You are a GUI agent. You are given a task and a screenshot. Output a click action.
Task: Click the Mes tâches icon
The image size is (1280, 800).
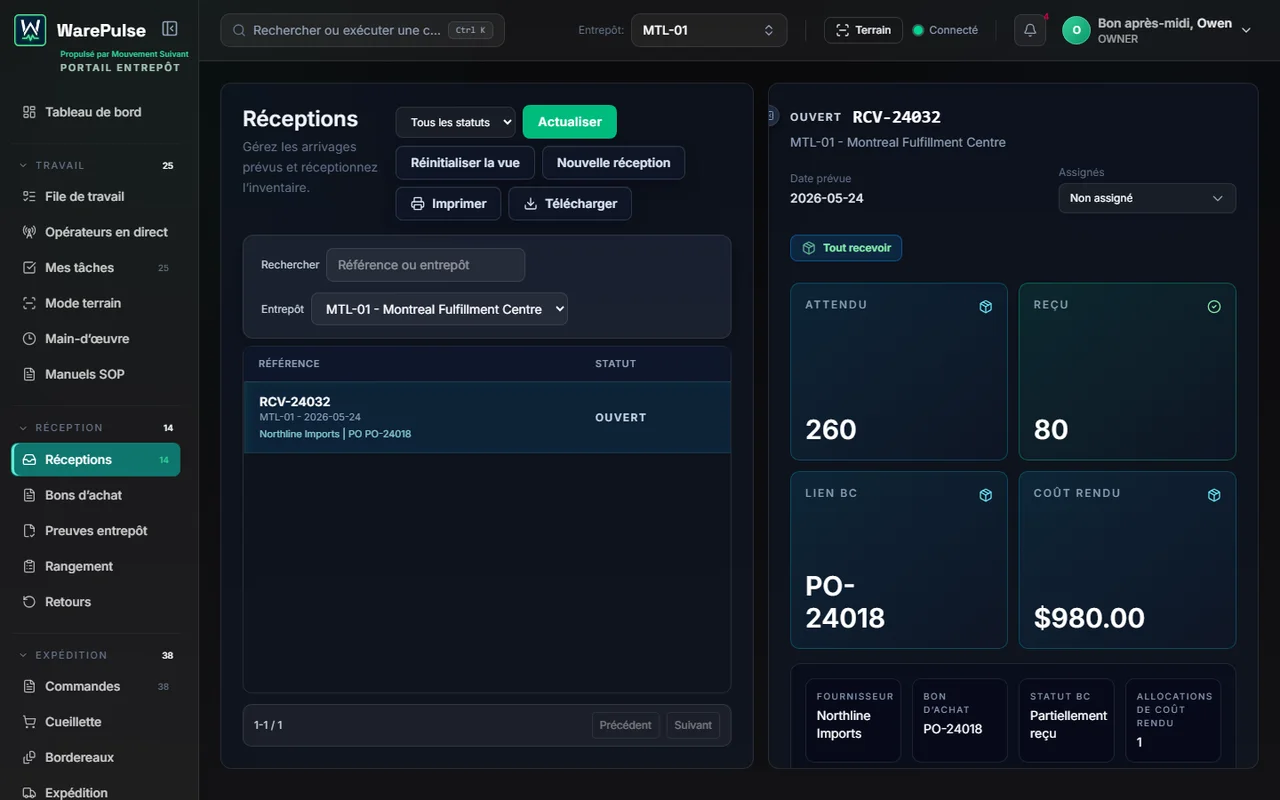pyautogui.click(x=29, y=267)
